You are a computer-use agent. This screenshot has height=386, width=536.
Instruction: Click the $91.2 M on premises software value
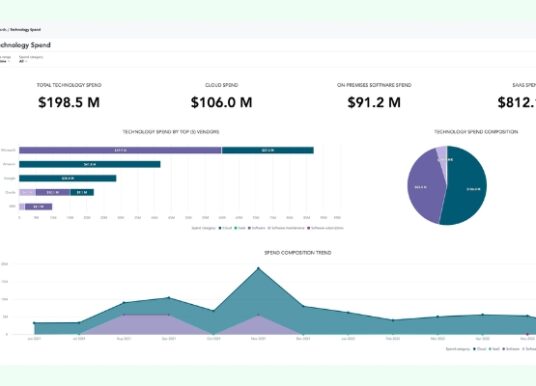374,102
